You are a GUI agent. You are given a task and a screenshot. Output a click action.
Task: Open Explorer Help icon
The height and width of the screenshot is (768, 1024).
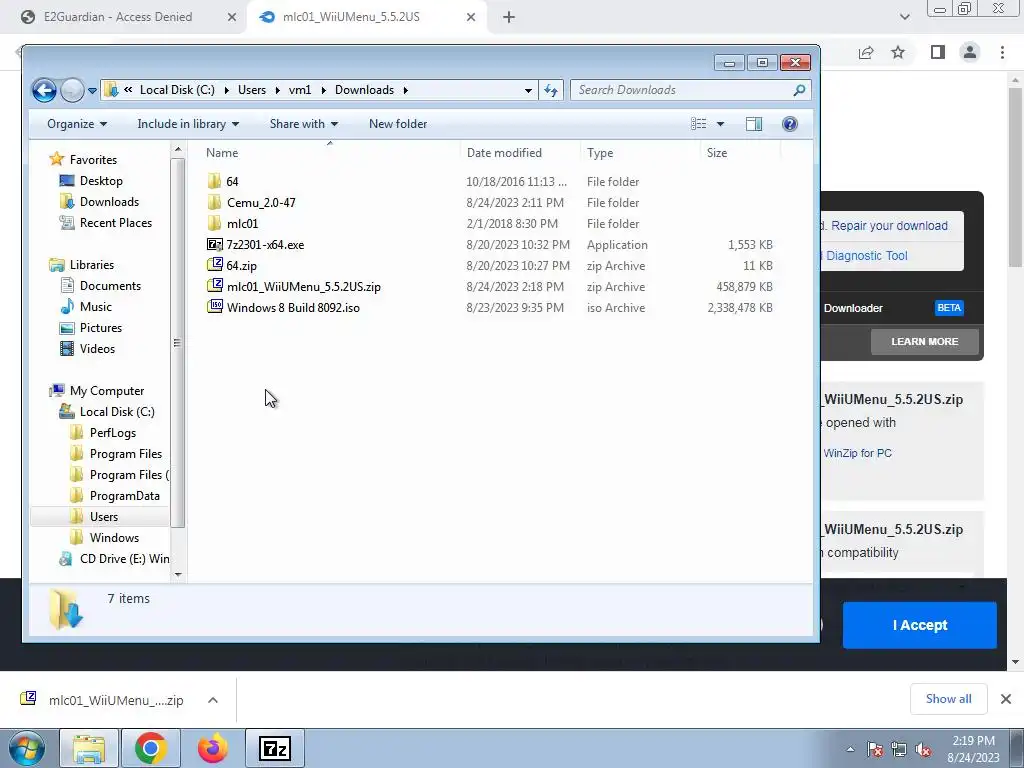790,124
